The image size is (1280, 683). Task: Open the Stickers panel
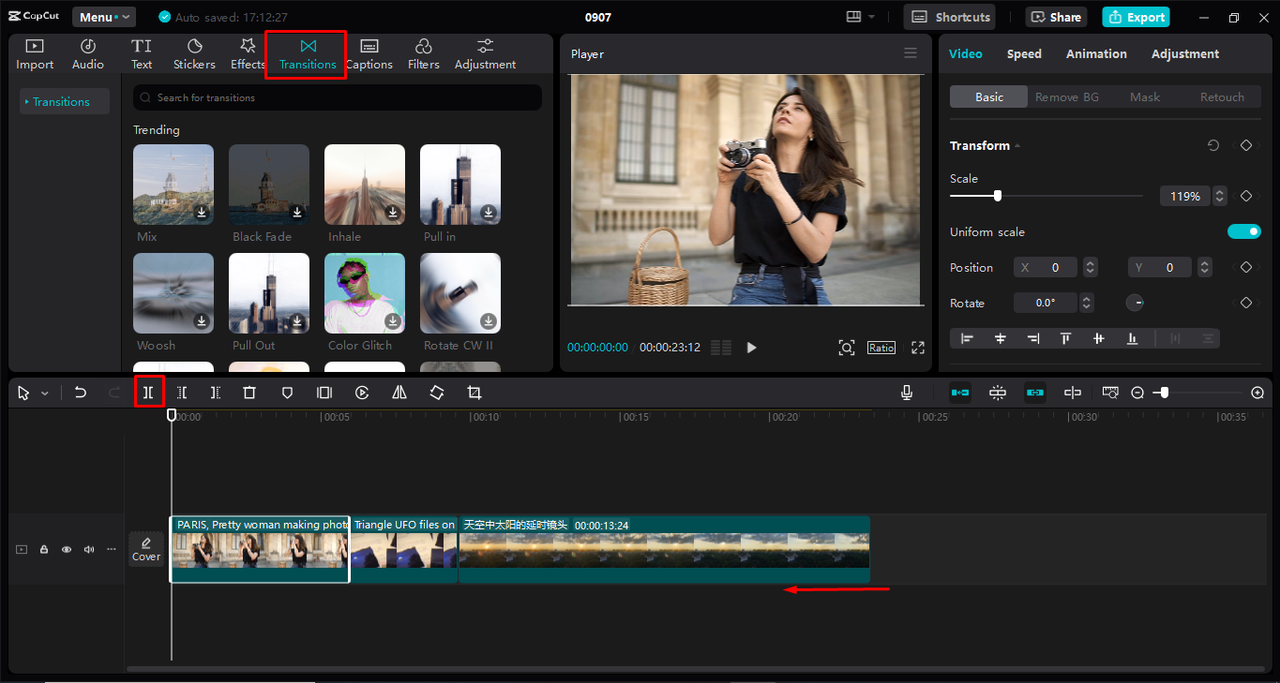(194, 54)
